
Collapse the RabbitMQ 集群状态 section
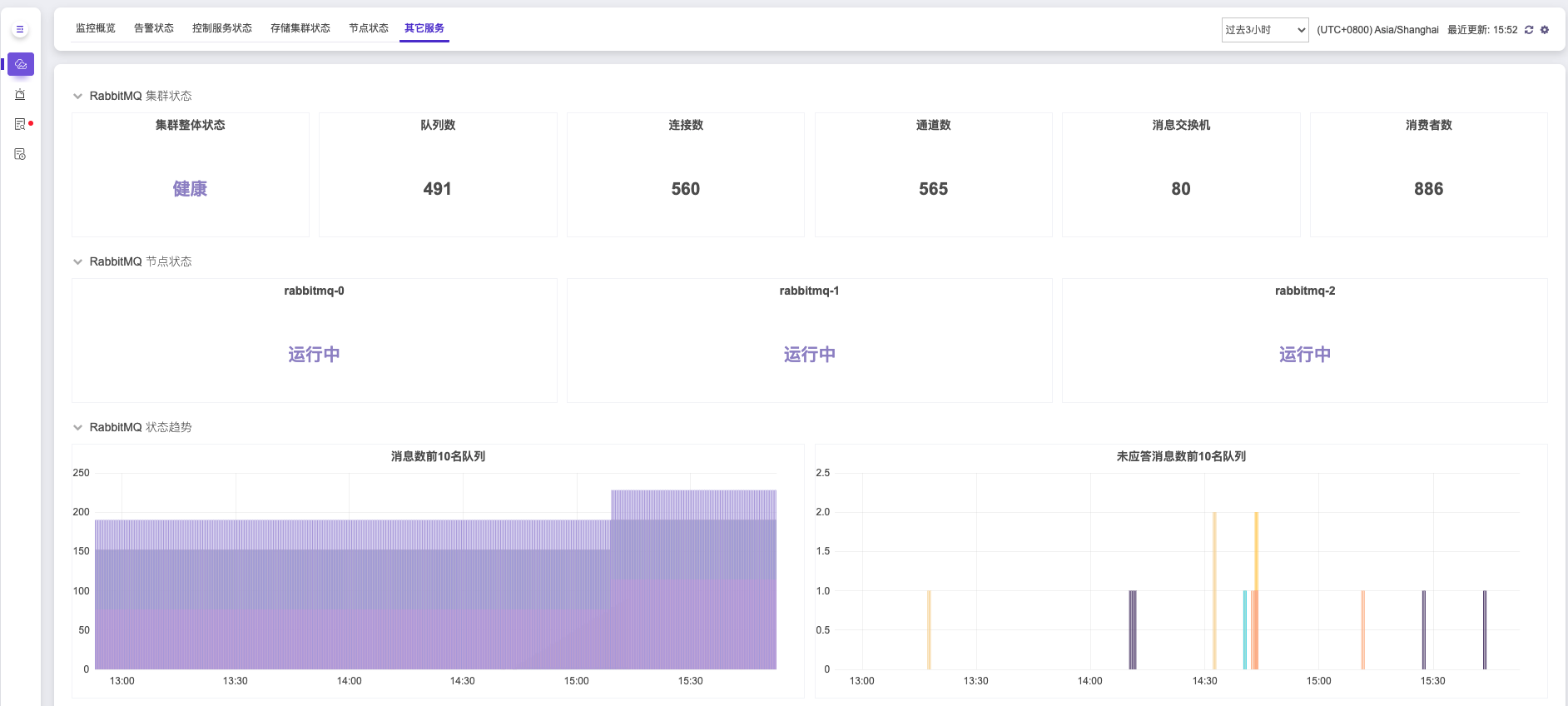click(x=78, y=97)
